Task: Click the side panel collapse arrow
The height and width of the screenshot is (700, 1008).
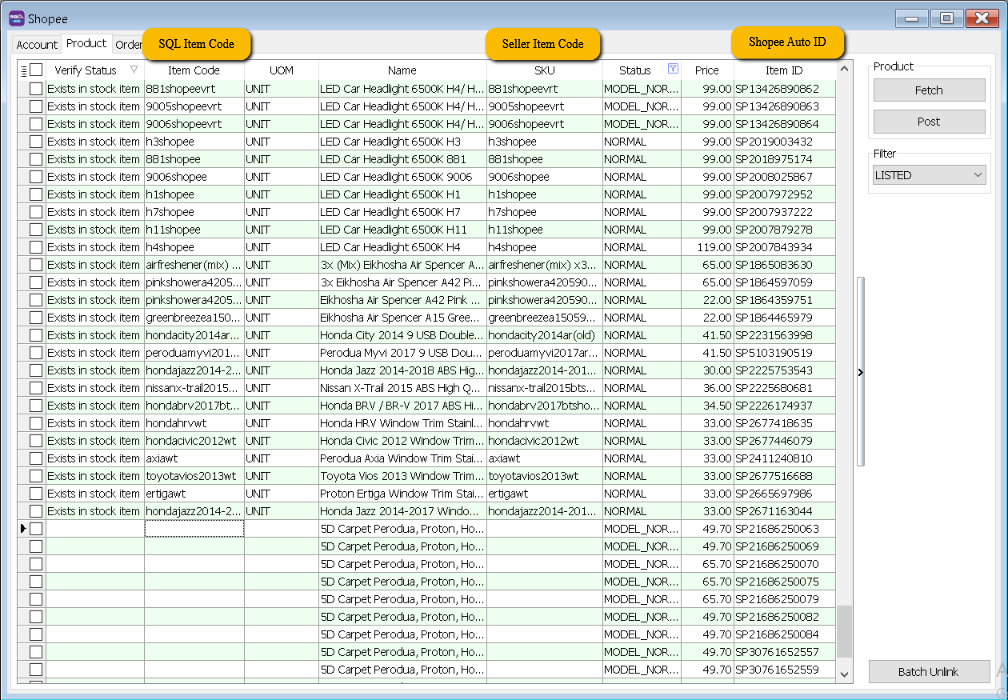Action: [860, 372]
